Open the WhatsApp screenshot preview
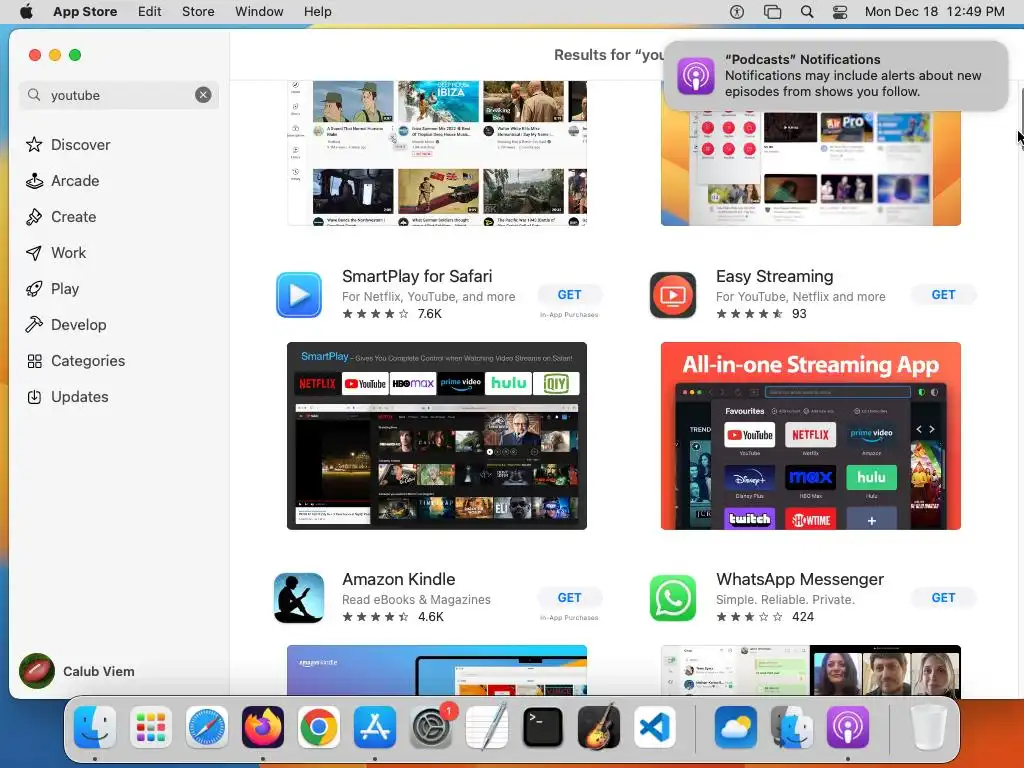 [810, 670]
